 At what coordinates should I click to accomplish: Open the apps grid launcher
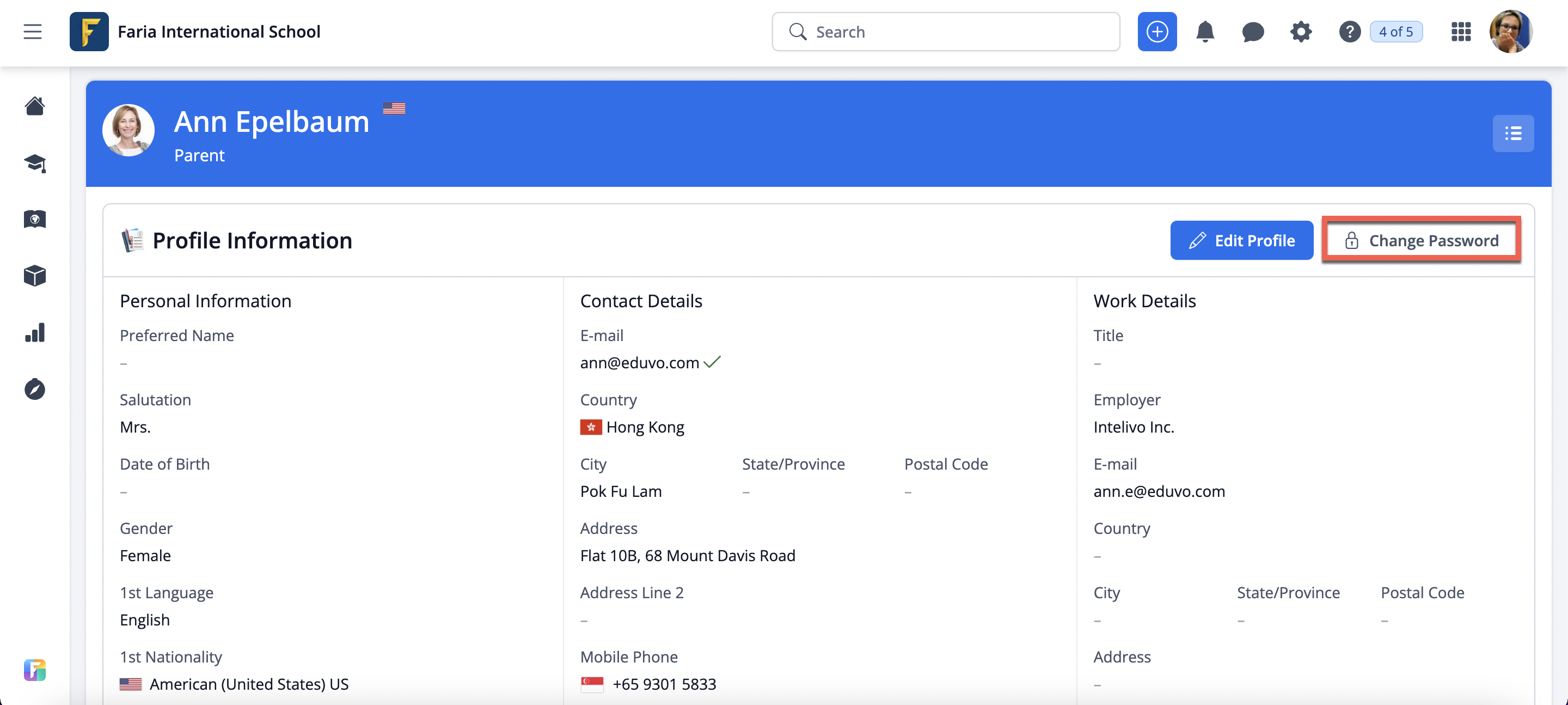[x=1460, y=32]
